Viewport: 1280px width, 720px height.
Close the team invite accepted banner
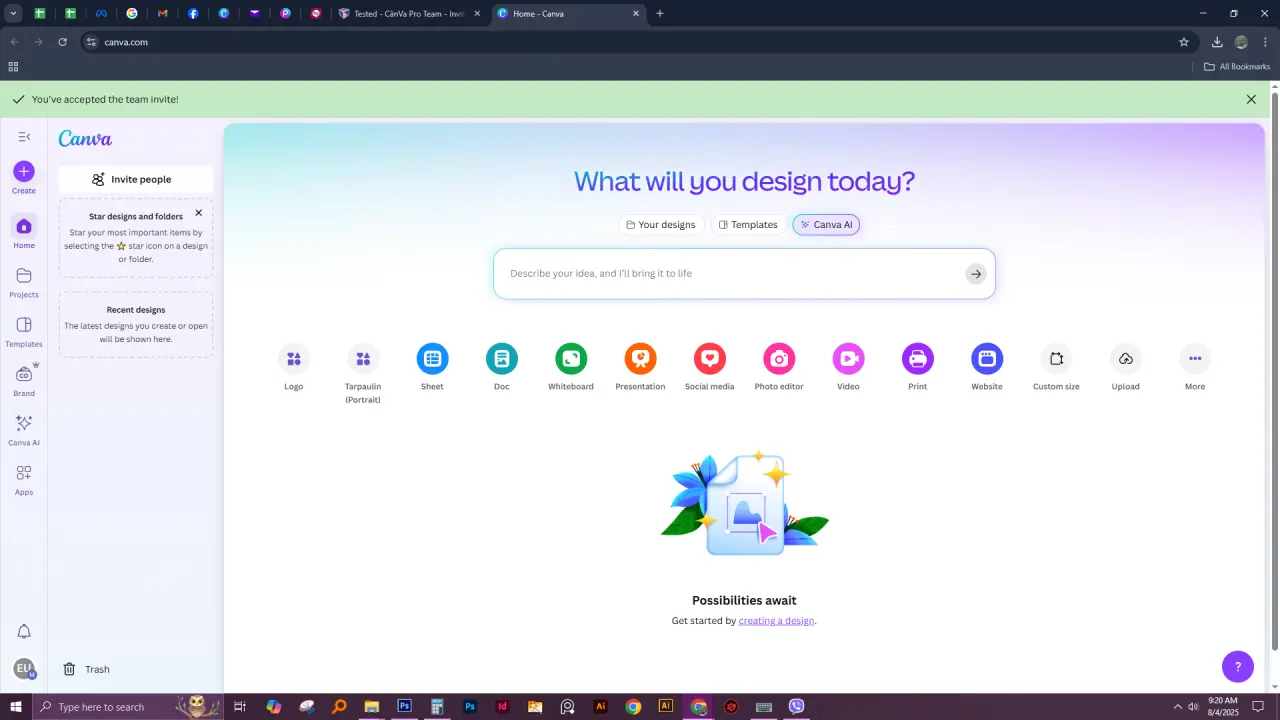click(x=1251, y=99)
